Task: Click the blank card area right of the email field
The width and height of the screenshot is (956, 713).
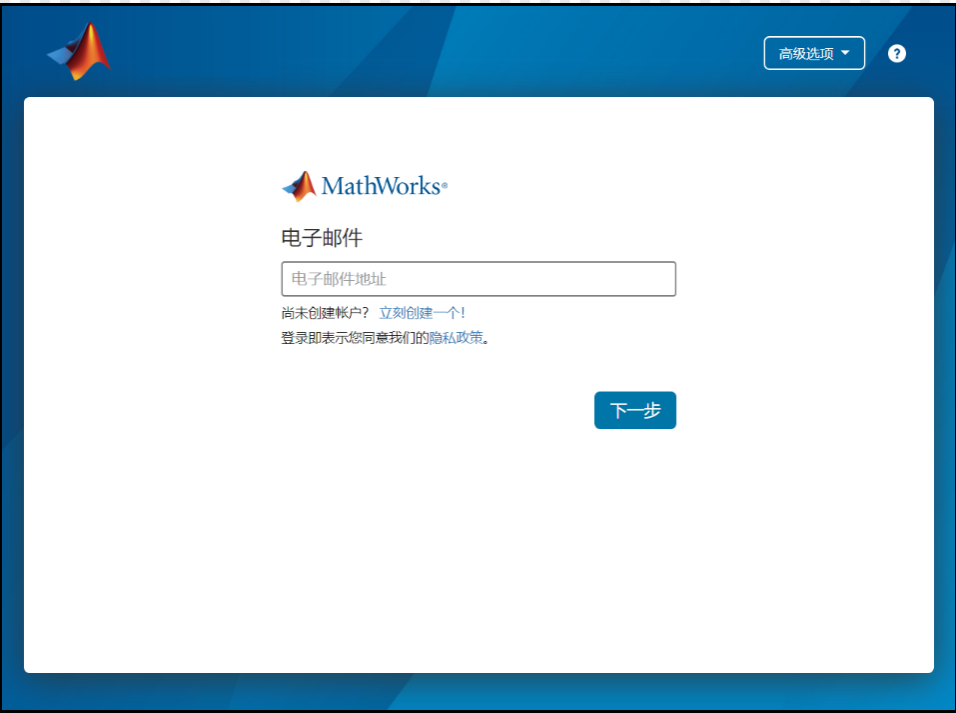Action: [x=800, y=279]
